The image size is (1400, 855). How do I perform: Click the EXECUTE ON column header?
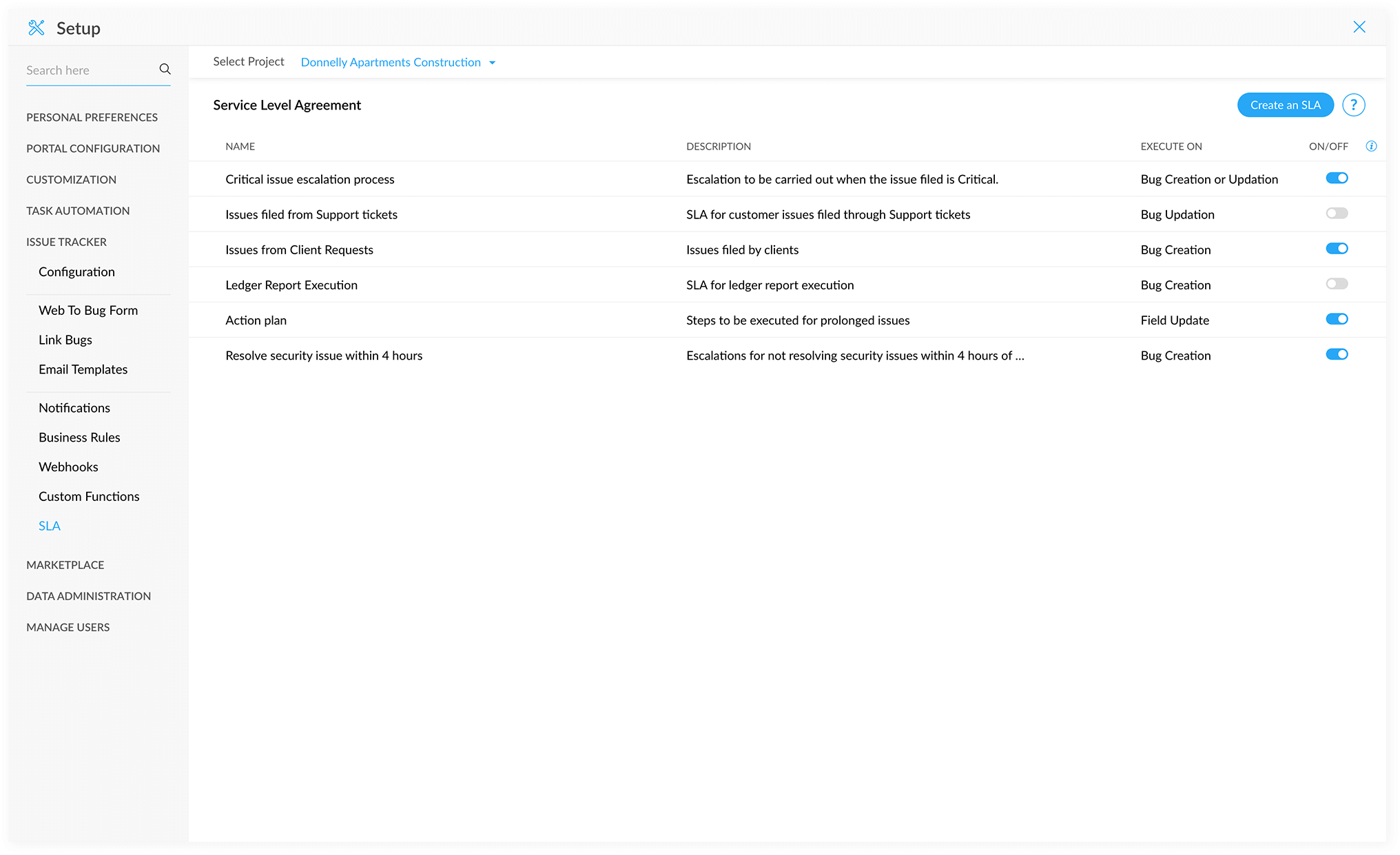[1171, 146]
